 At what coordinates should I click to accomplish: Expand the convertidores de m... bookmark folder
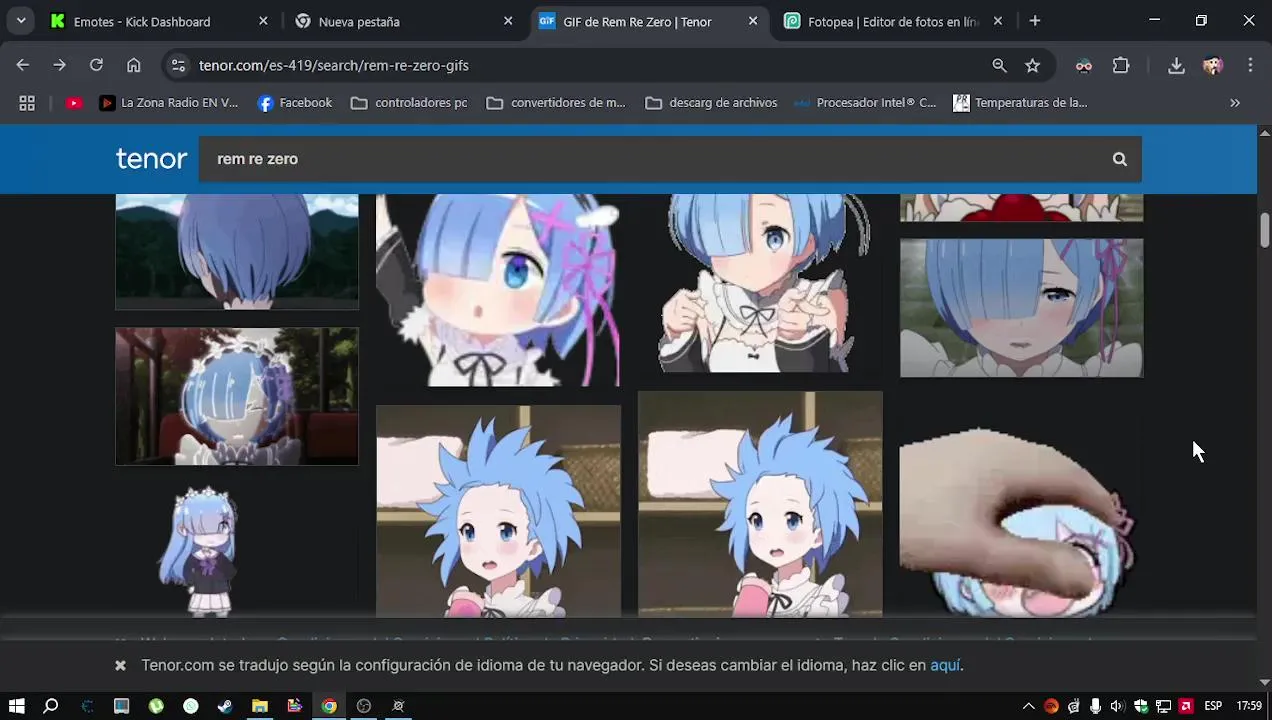tap(556, 103)
